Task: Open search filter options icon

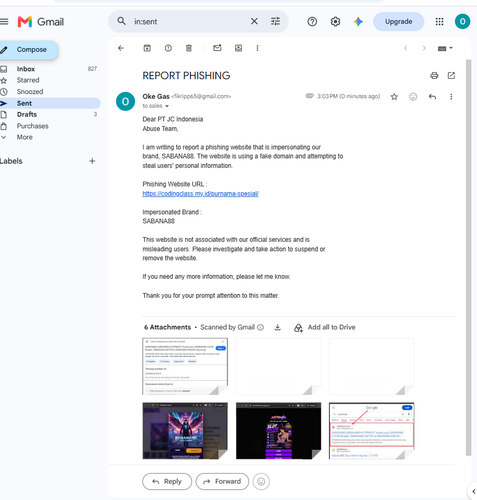Action: click(275, 21)
